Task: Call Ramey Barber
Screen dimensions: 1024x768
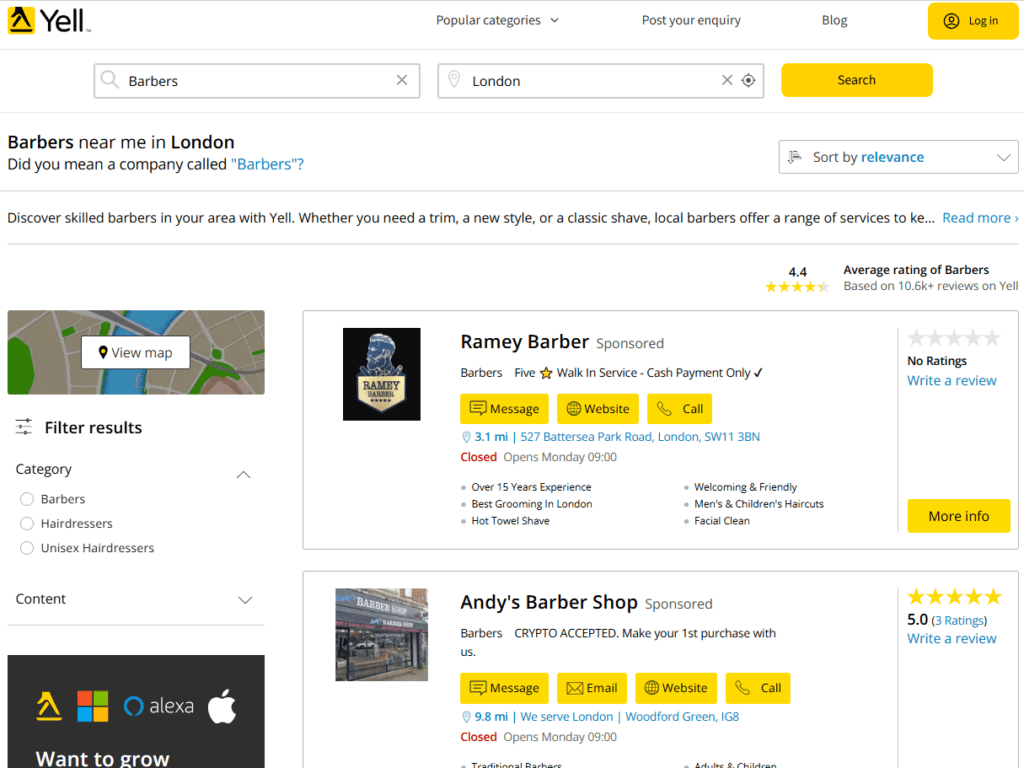Action: tap(679, 409)
